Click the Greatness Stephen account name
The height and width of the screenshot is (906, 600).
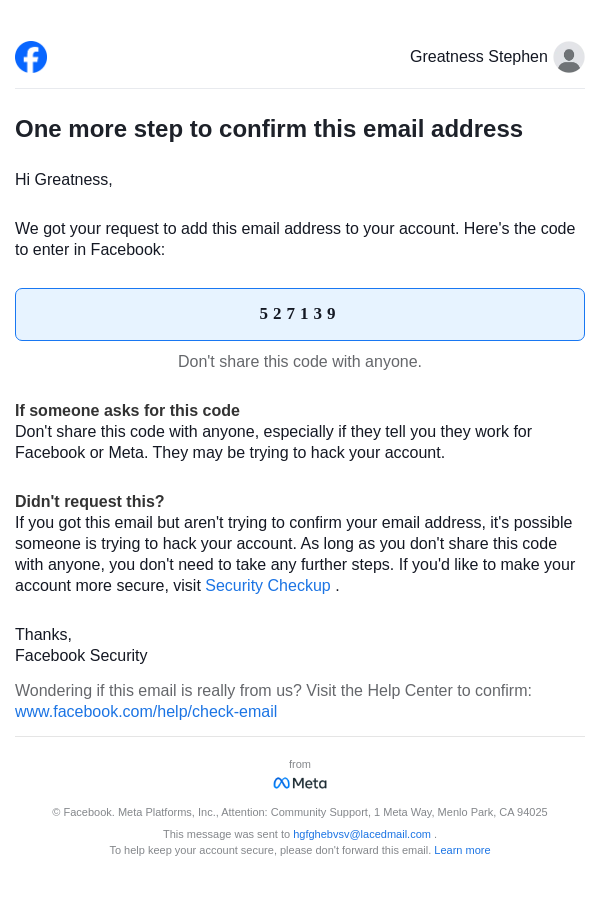pos(478,57)
